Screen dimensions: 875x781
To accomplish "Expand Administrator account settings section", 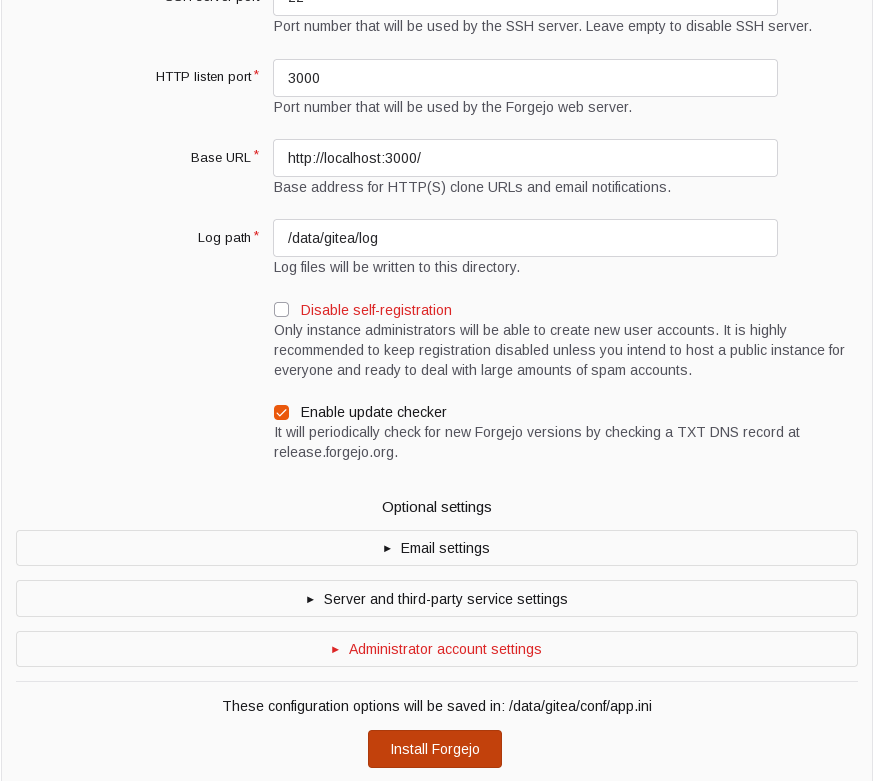I will tap(437, 649).
